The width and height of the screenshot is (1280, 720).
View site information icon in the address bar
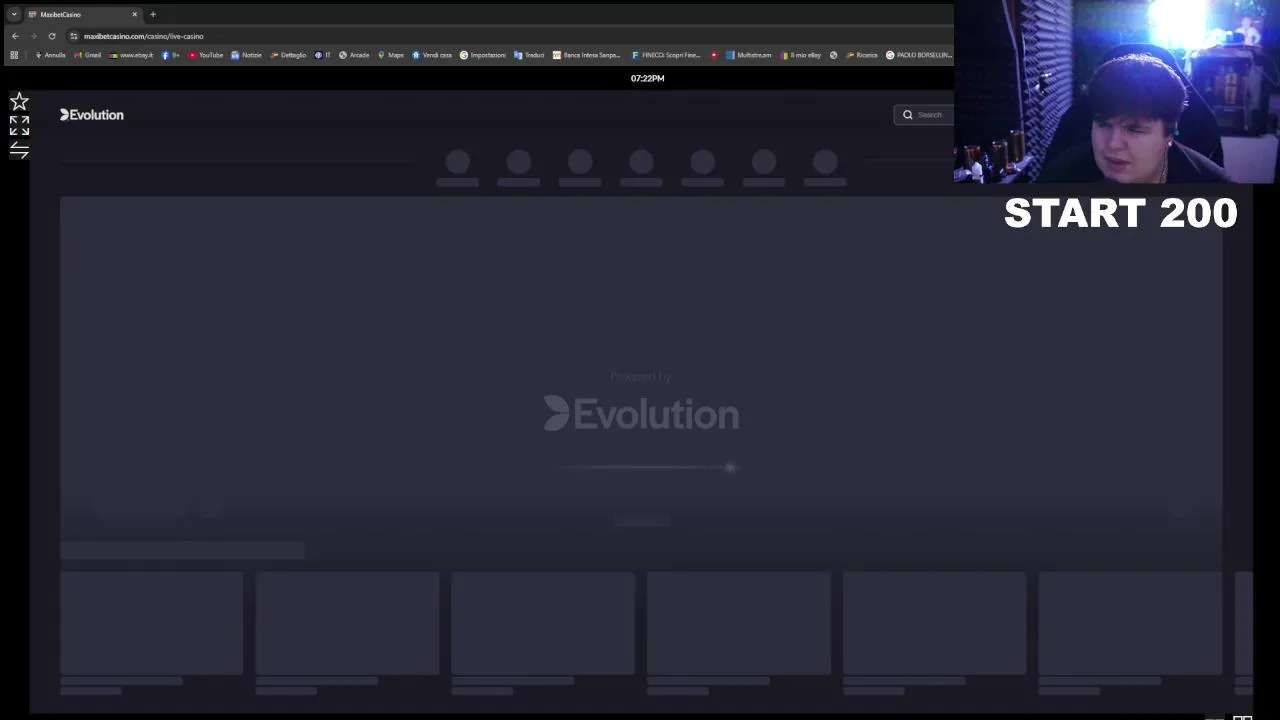[x=74, y=36]
